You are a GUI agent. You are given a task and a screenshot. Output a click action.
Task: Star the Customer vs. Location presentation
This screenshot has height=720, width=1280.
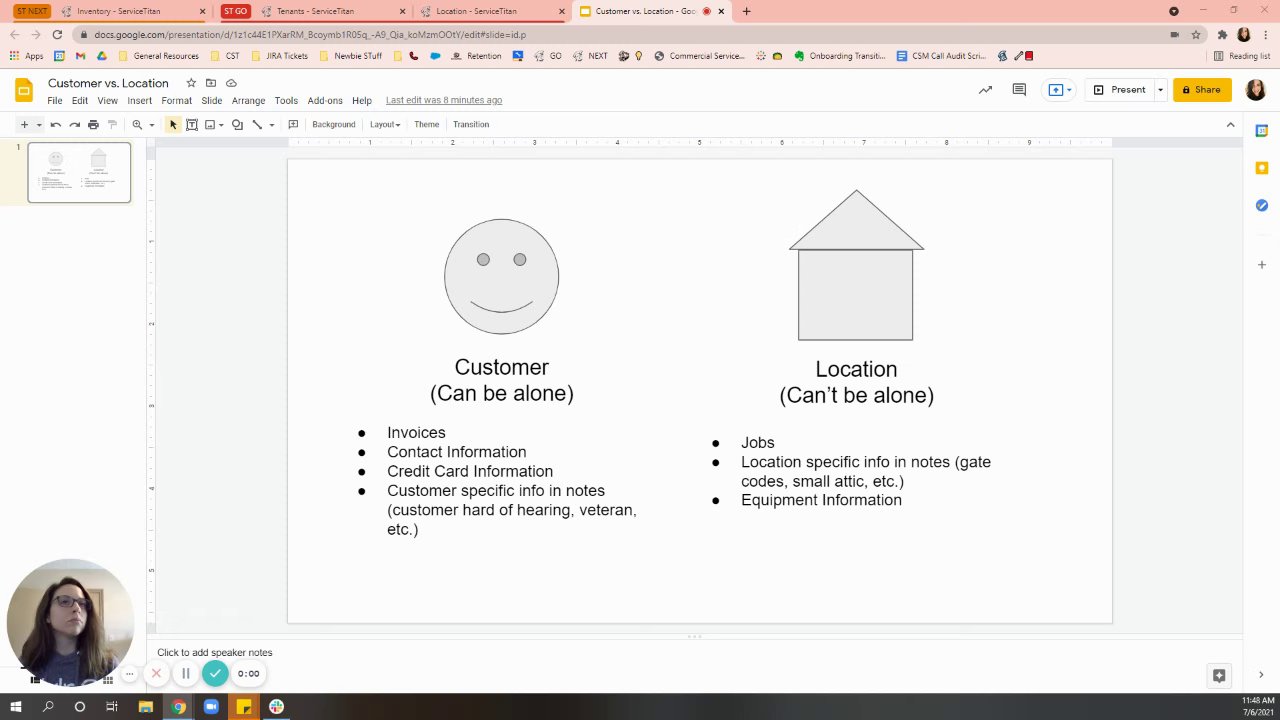tap(191, 83)
